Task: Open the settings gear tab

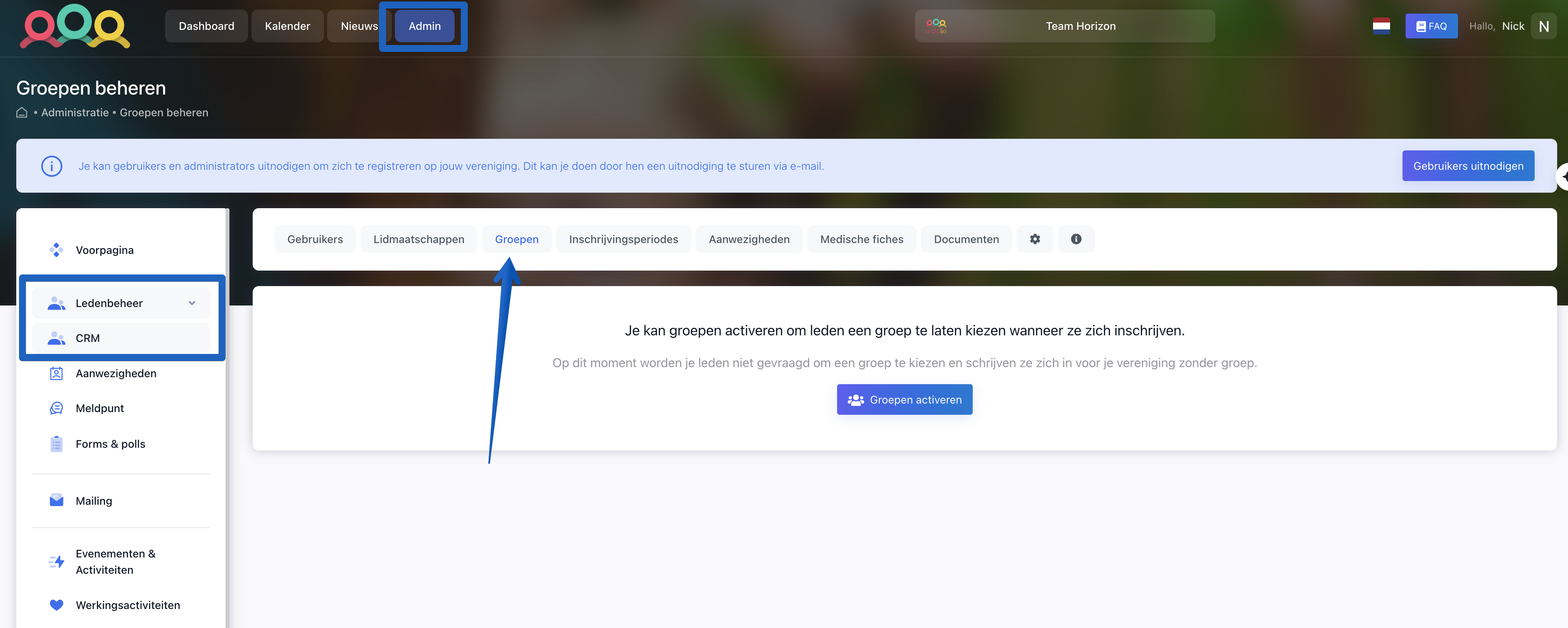Action: pyautogui.click(x=1035, y=240)
